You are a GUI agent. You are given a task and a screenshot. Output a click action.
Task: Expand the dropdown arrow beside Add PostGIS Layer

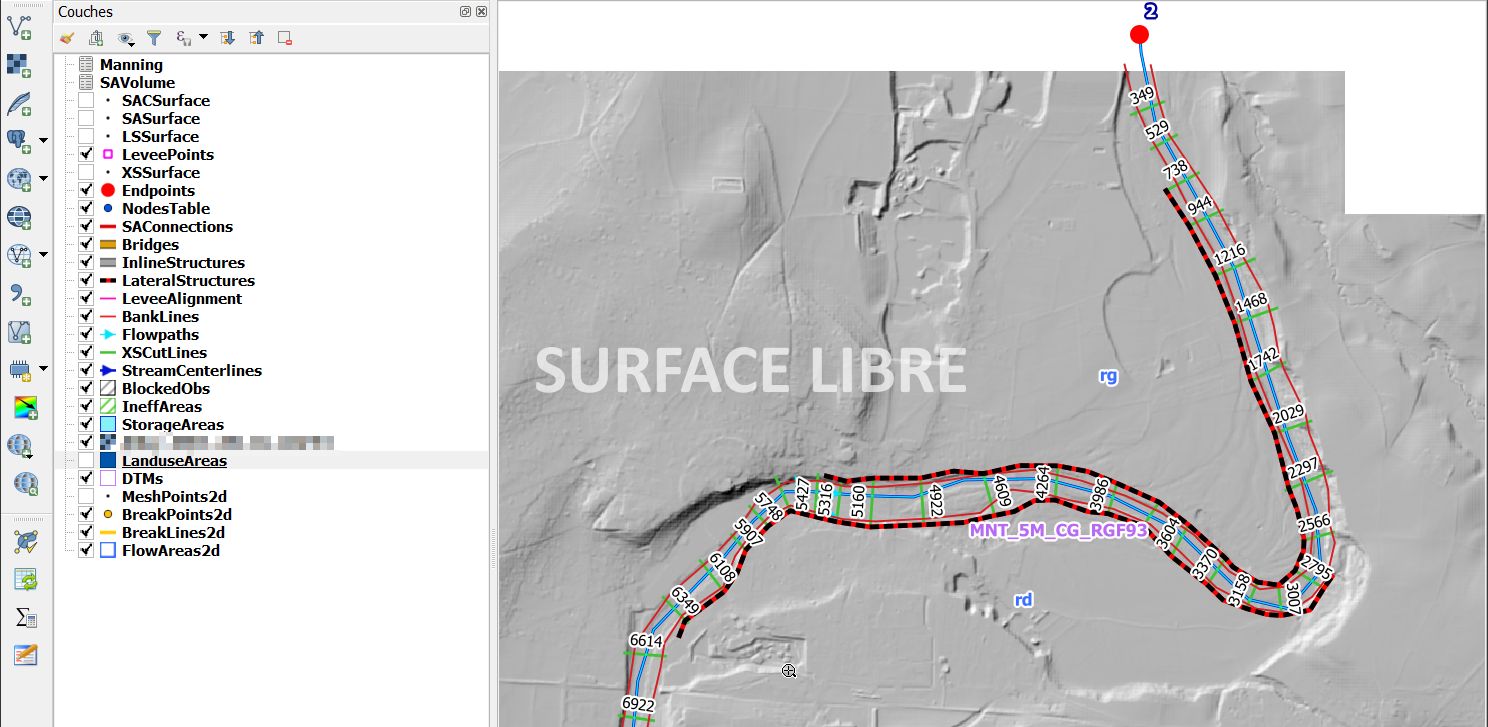pyautogui.click(x=43, y=141)
